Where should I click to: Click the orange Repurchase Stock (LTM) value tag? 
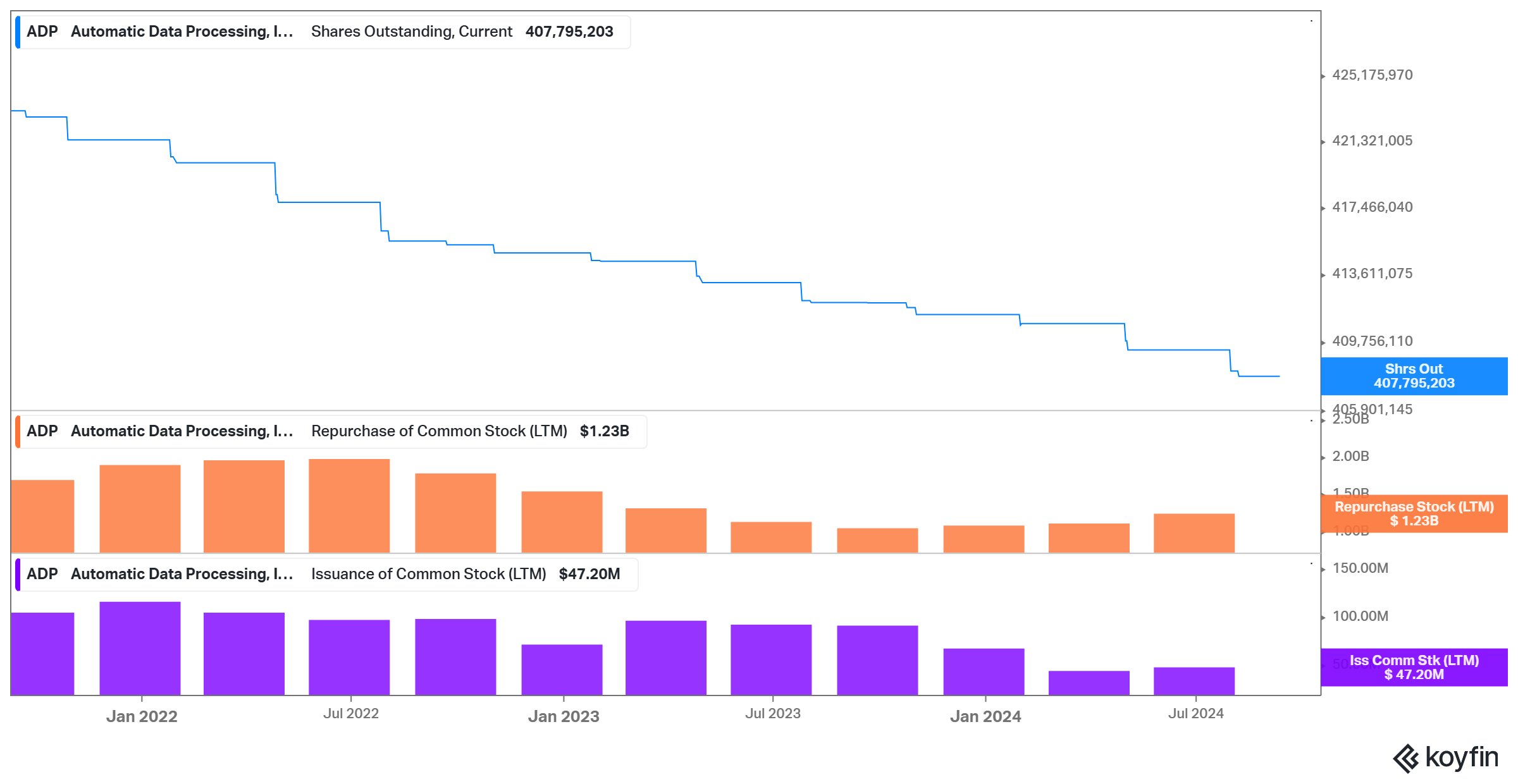pyautogui.click(x=1414, y=513)
